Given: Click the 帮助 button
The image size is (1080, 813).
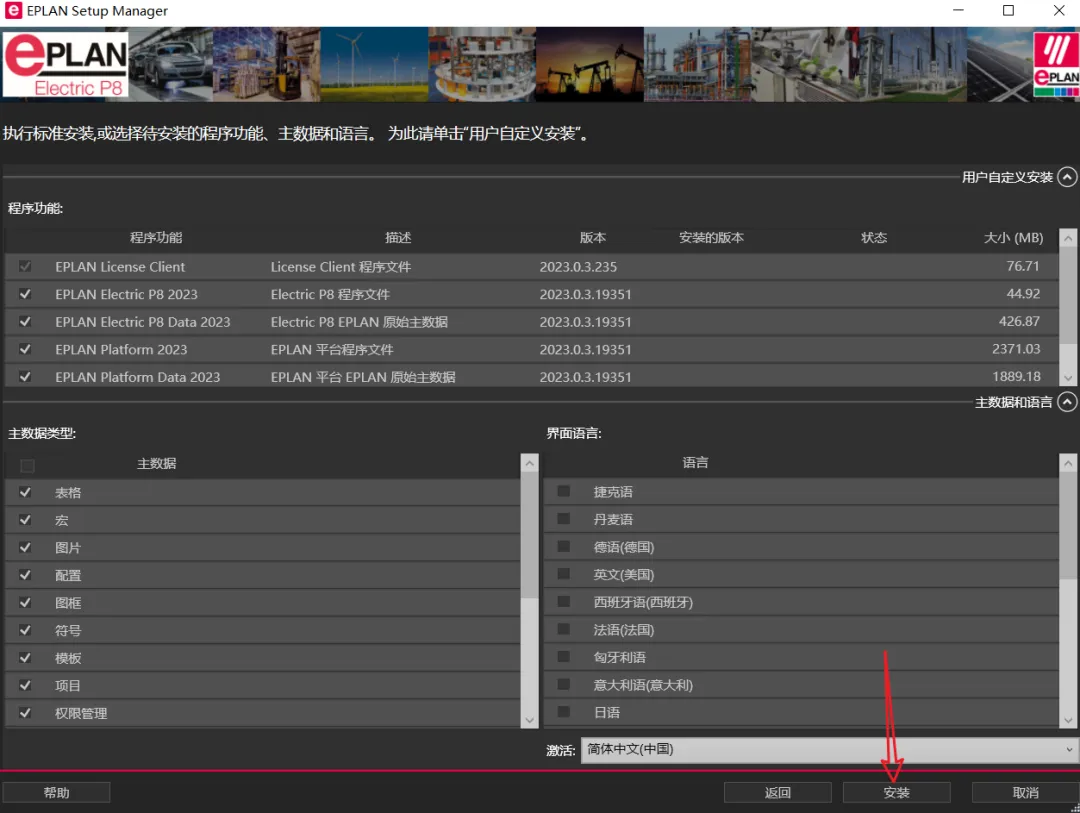Looking at the screenshot, I should [x=56, y=792].
